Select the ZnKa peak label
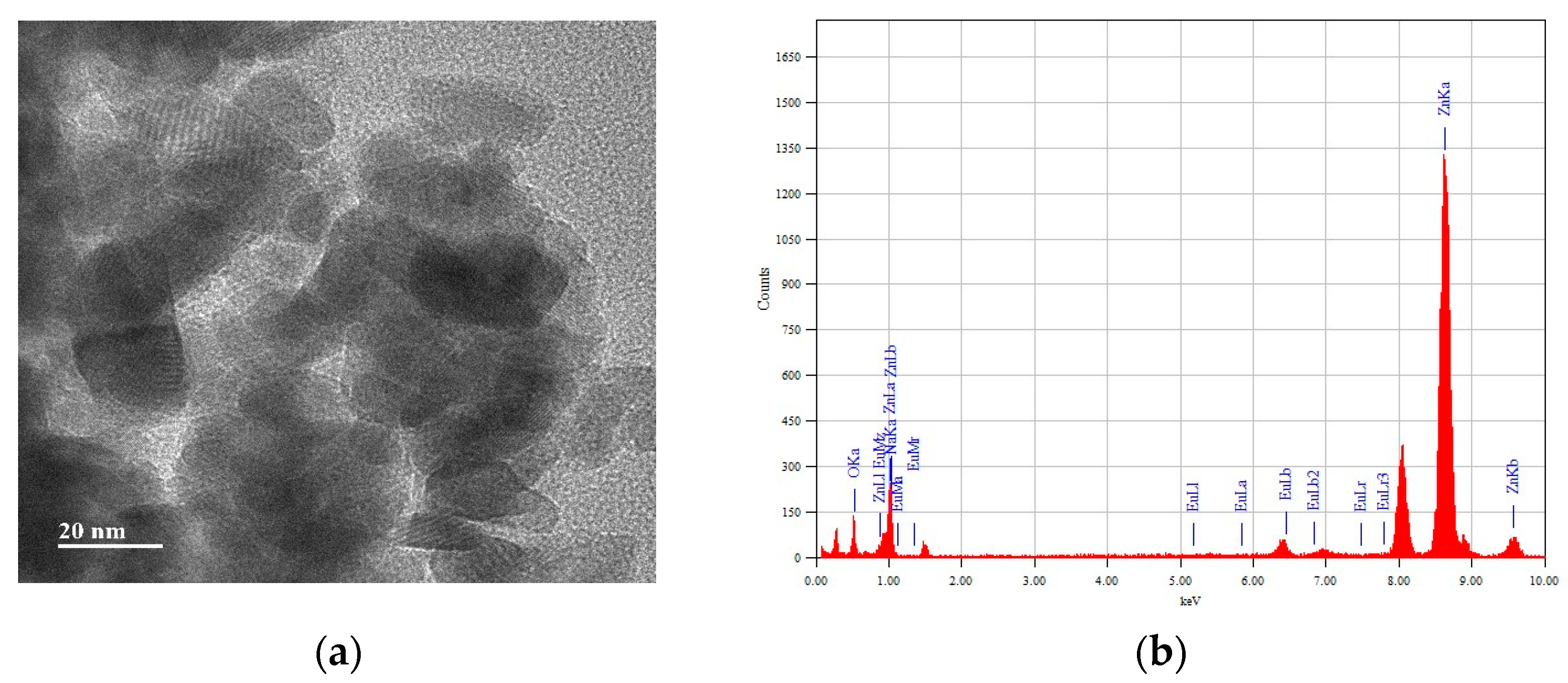The width and height of the screenshot is (1568, 683). click(1444, 99)
